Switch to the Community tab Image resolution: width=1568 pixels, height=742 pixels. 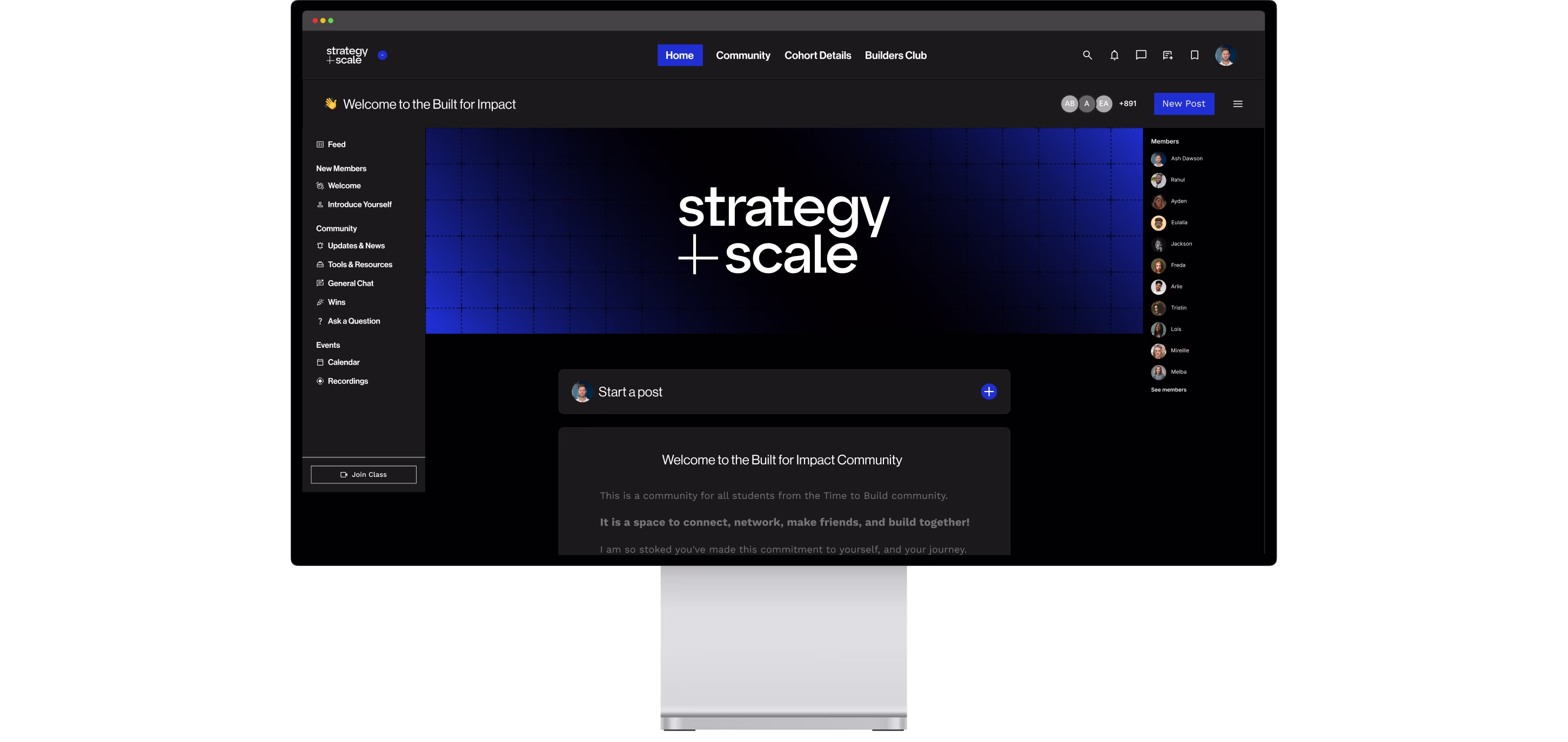click(x=742, y=55)
